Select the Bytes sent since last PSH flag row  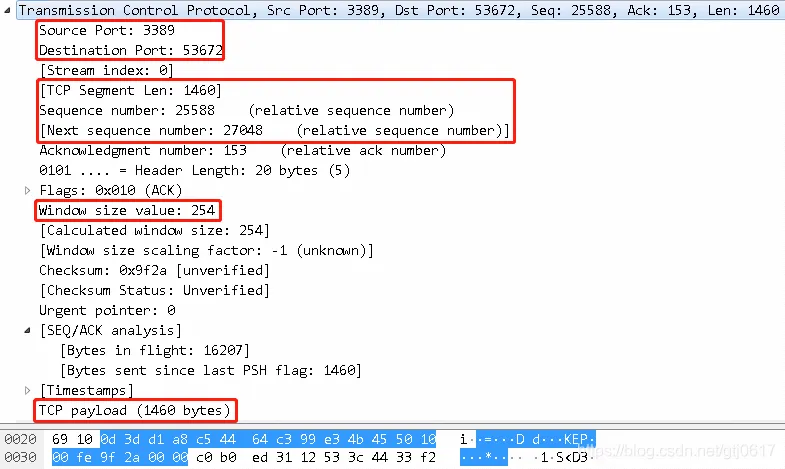[x=211, y=370]
